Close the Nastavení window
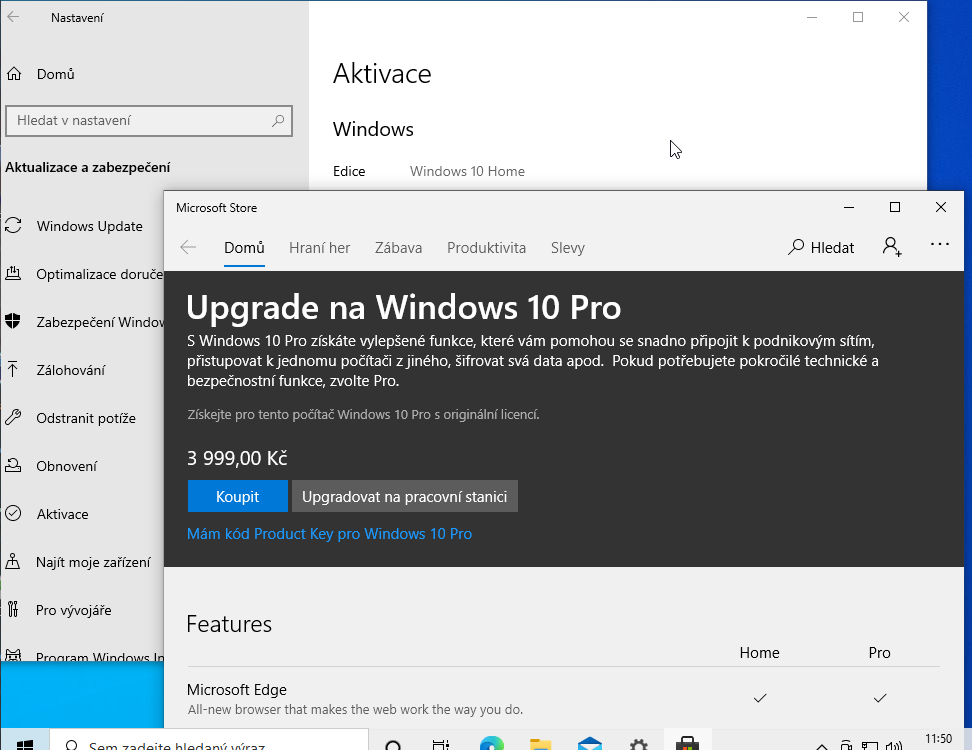This screenshot has height=750, width=972. point(904,17)
